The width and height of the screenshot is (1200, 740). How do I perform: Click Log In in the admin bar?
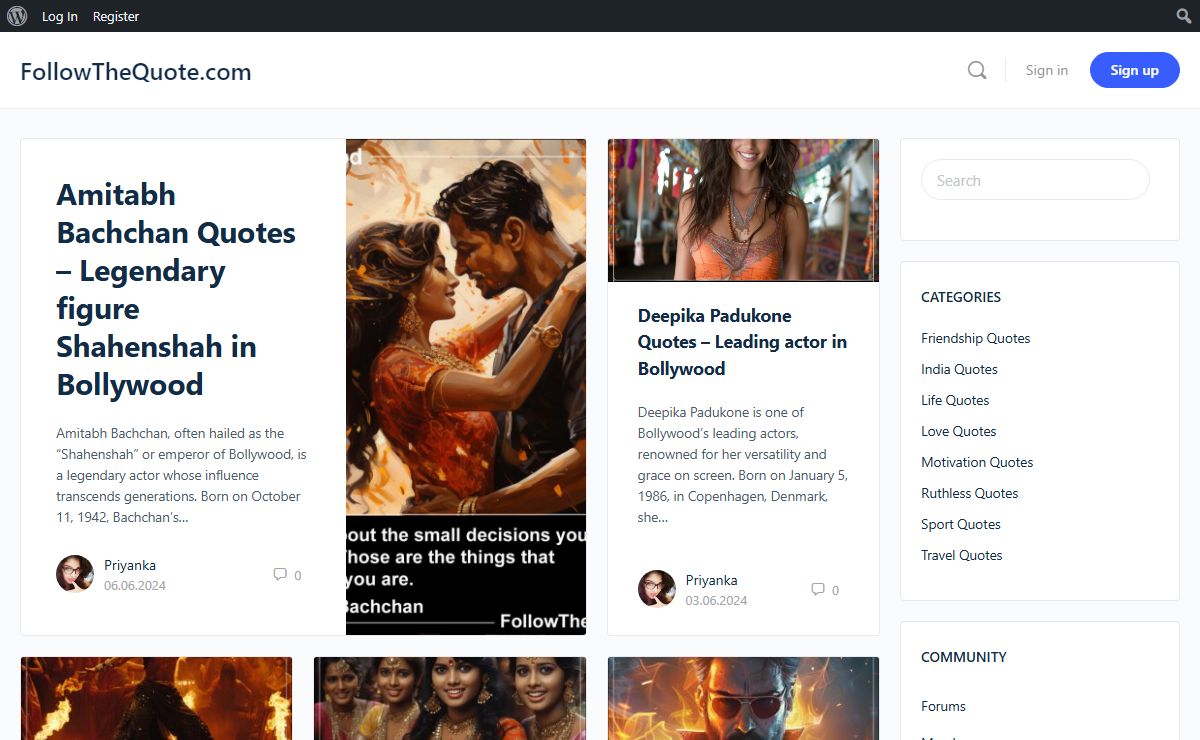(60, 16)
